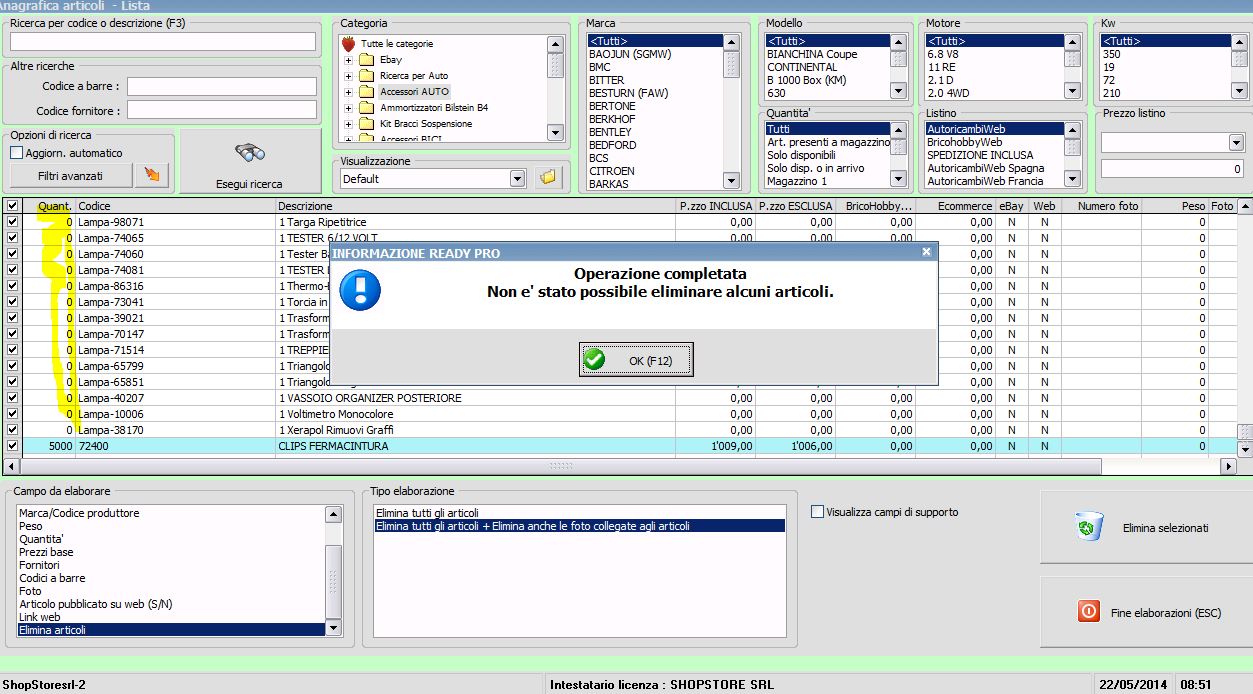Screen dimensions: 1253x694
Task: Expand the Ricerca per Auto category node
Action: (x=348, y=76)
